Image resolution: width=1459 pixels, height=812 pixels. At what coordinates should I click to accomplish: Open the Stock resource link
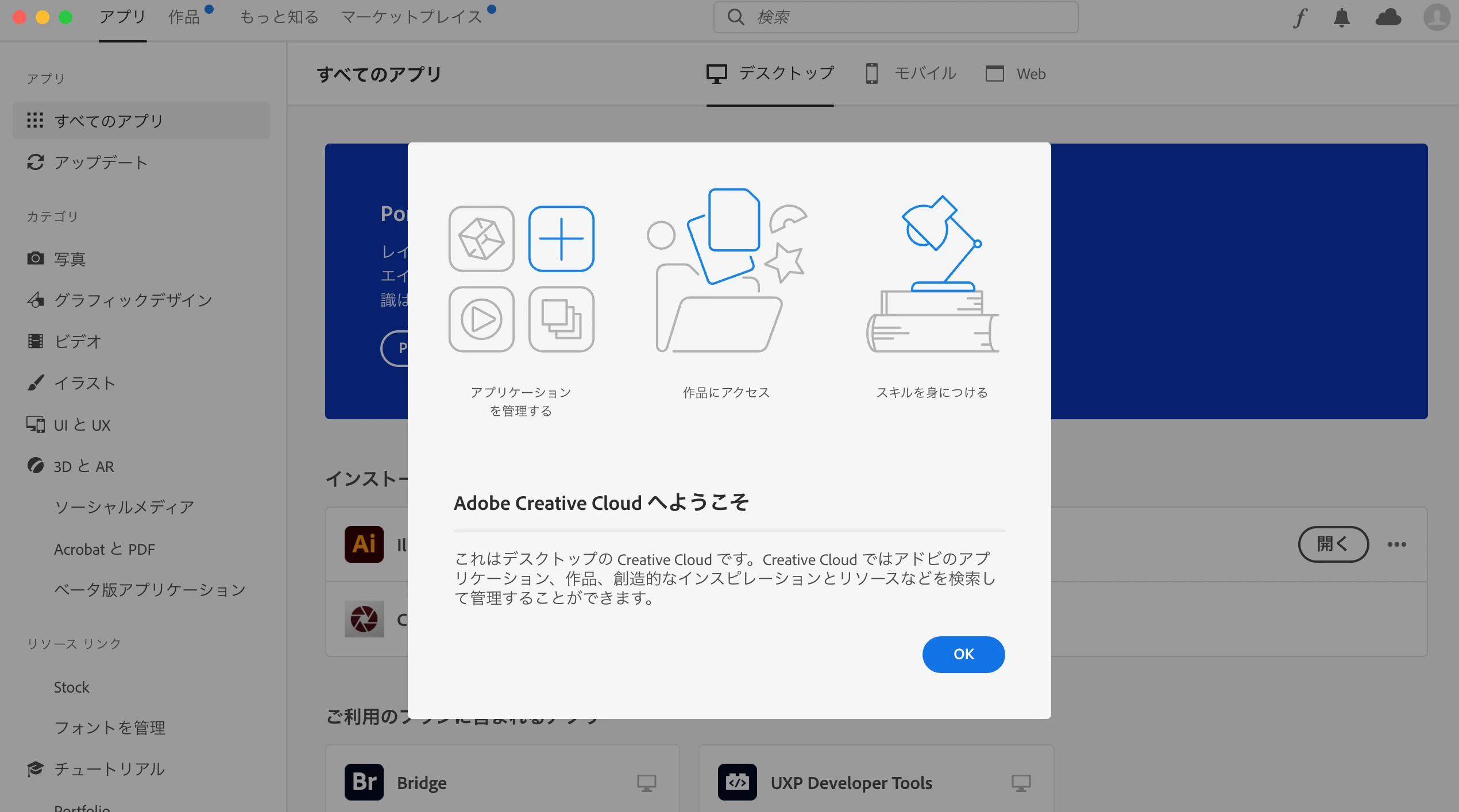click(x=72, y=687)
